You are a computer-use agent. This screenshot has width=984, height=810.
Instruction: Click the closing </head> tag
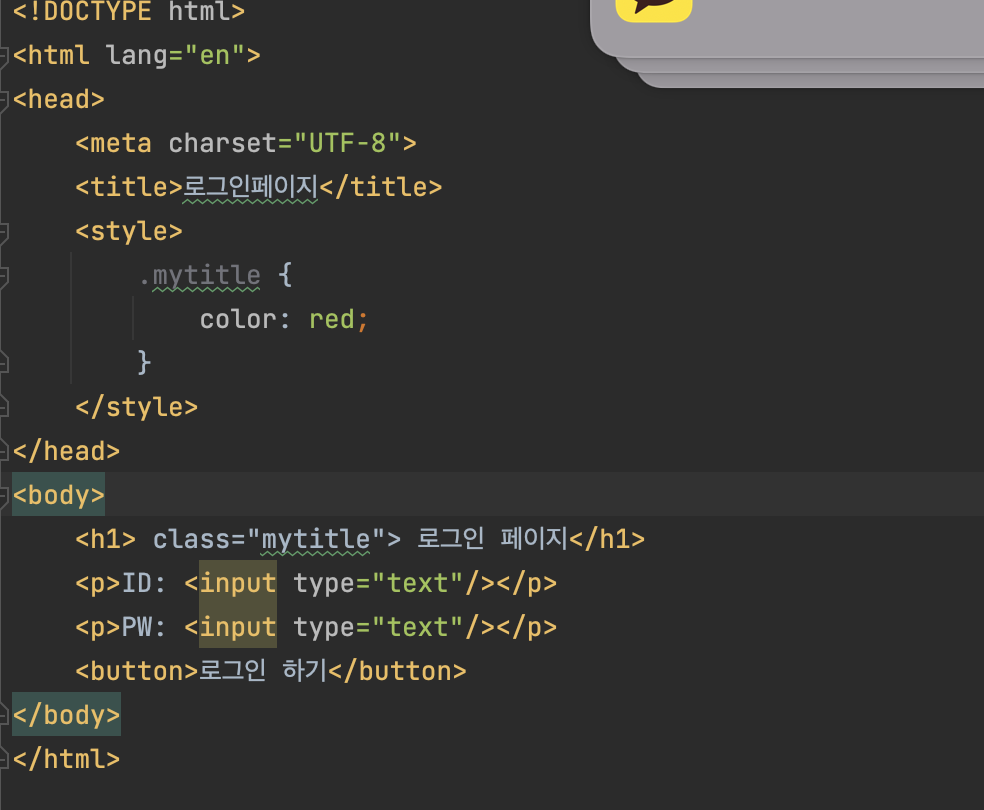(x=67, y=451)
